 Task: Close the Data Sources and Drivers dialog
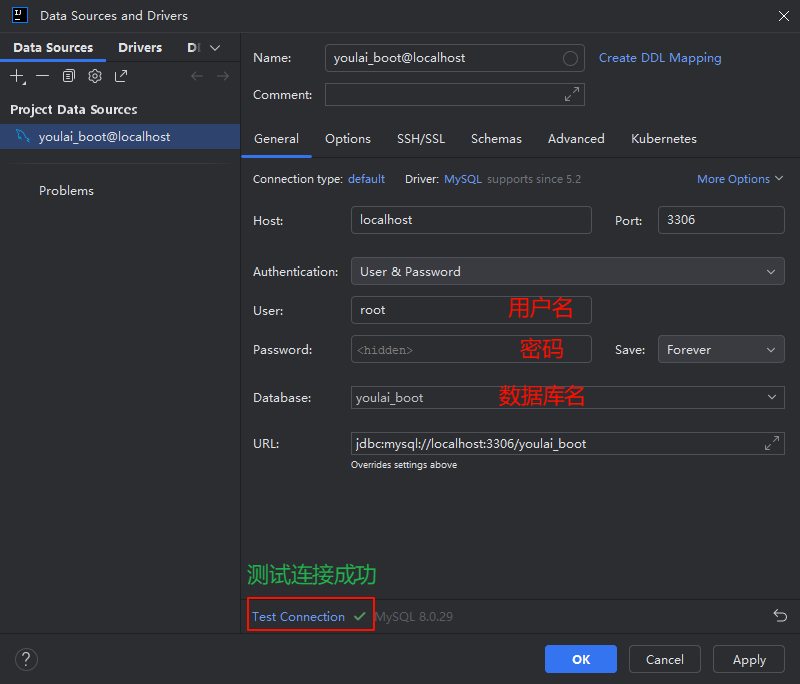coord(784,16)
